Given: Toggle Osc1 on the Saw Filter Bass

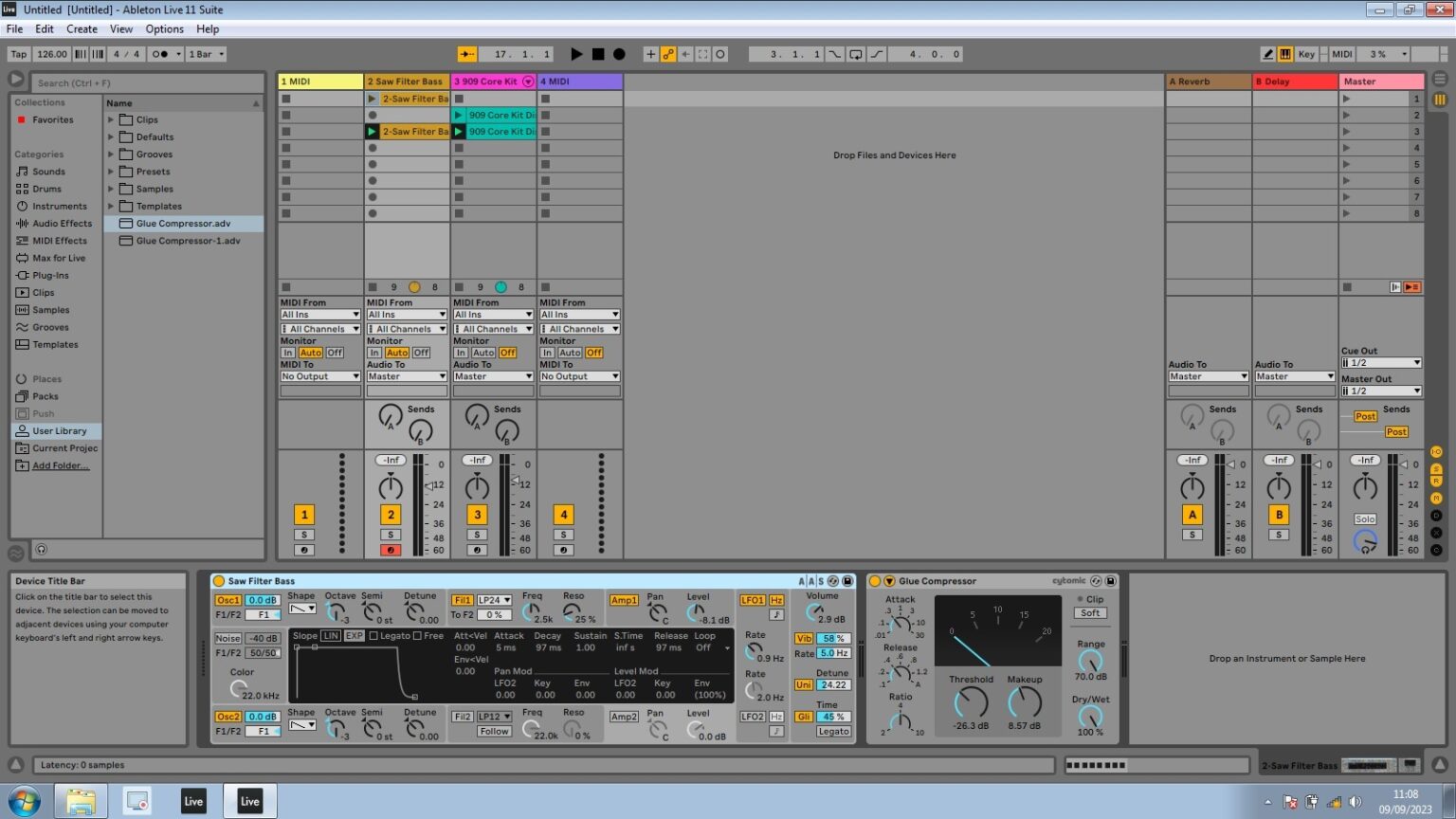Looking at the screenshot, I should click(228, 600).
